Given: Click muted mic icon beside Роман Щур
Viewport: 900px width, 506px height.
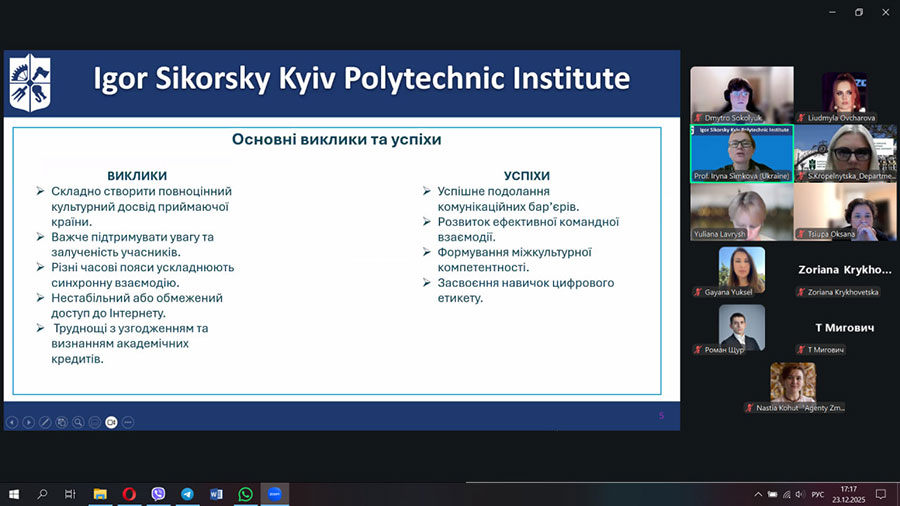Looking at the screenshot, I should 698,349.
